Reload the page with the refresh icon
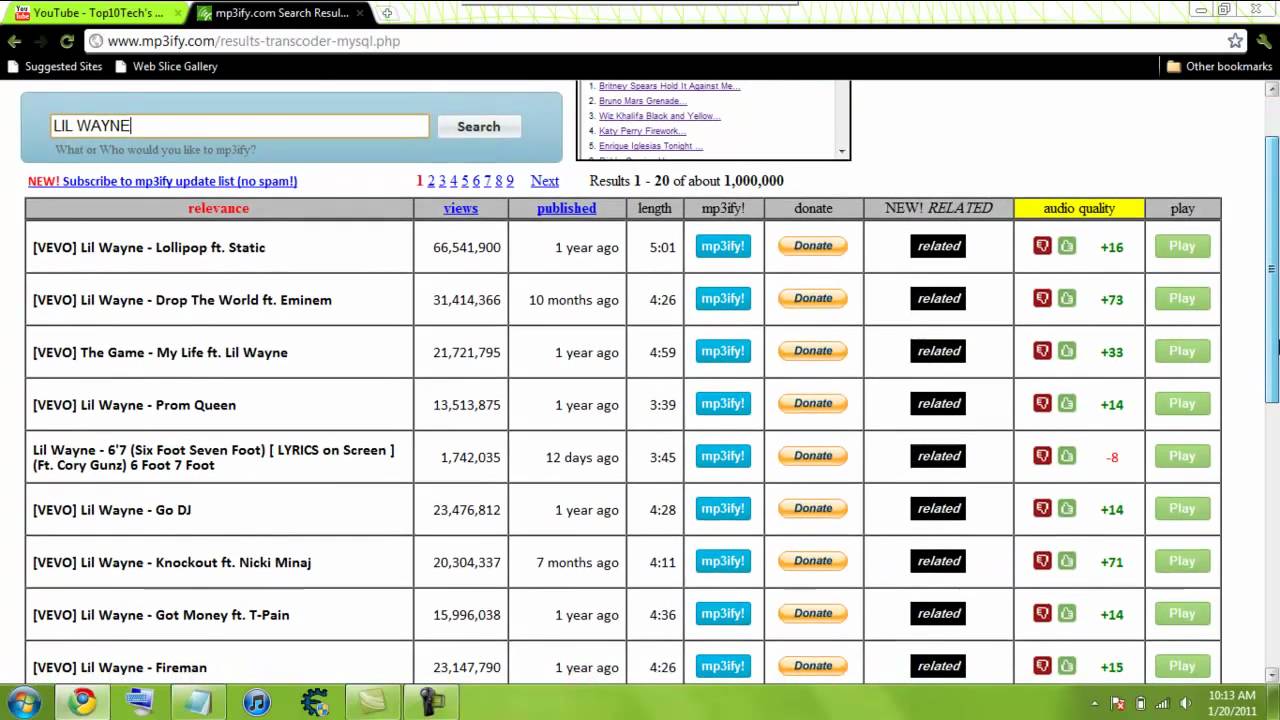This screenshot has width=1280, height=720. (x=67, y=41)
